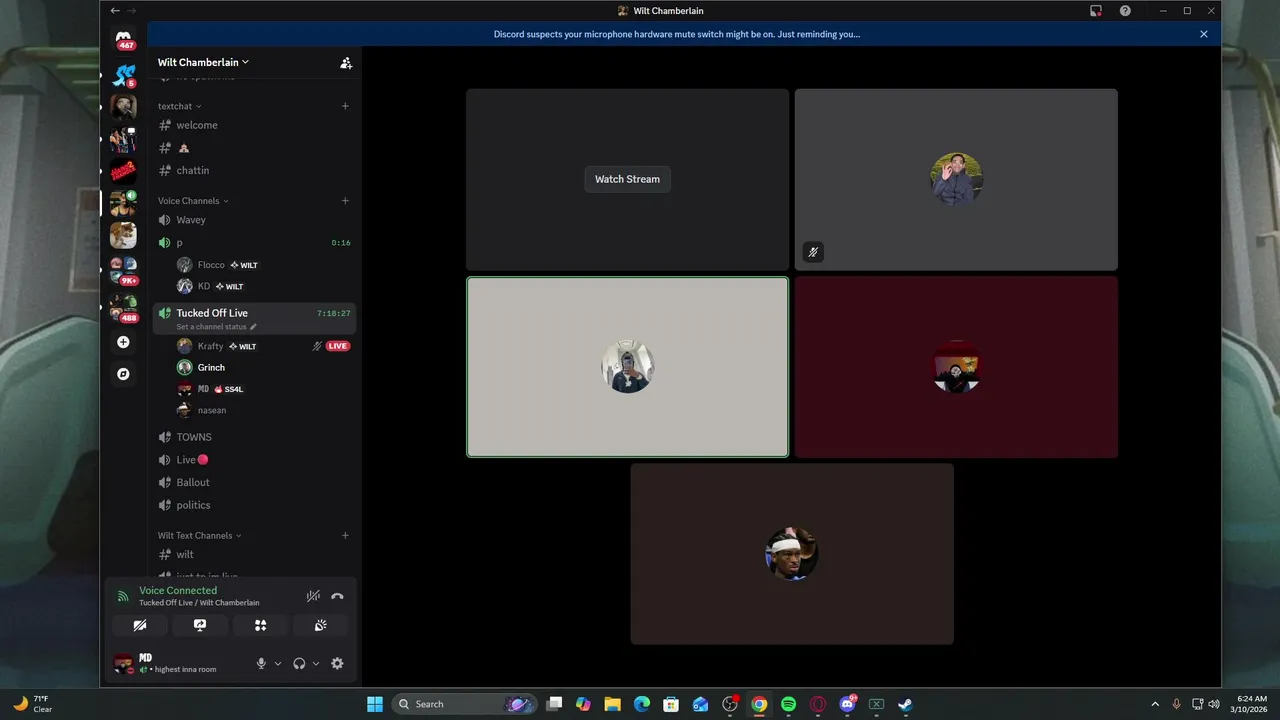Click the taskbar Search box
This screenshot has height=720, width=1280.
(x=464, y=704)
